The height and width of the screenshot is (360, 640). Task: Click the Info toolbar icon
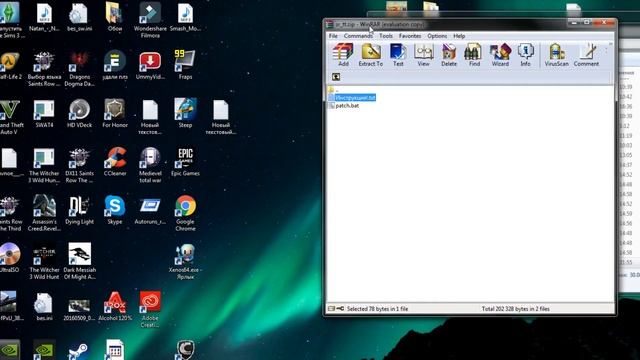point(525,55)
